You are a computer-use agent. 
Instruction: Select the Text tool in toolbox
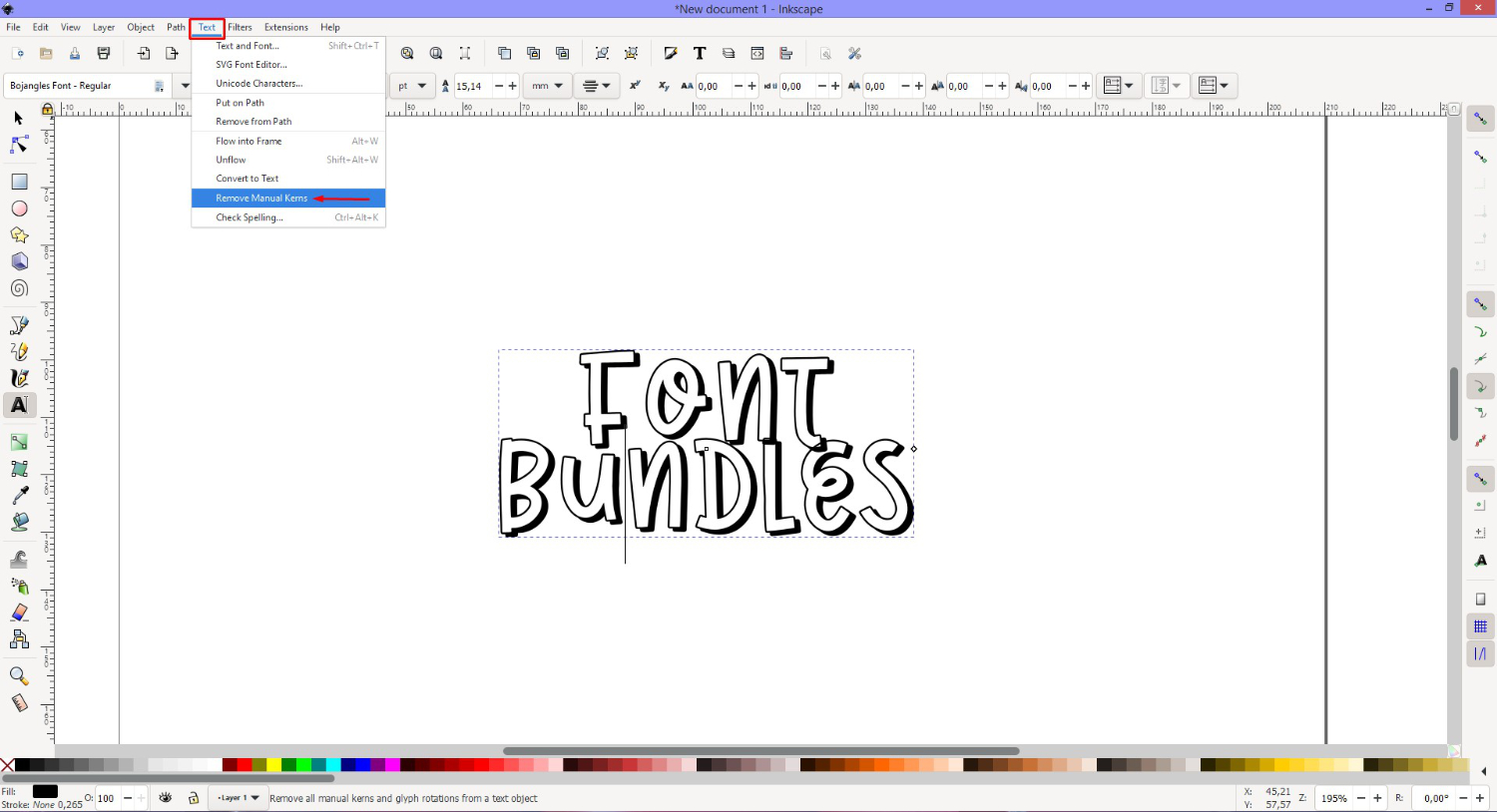[19, 405]
